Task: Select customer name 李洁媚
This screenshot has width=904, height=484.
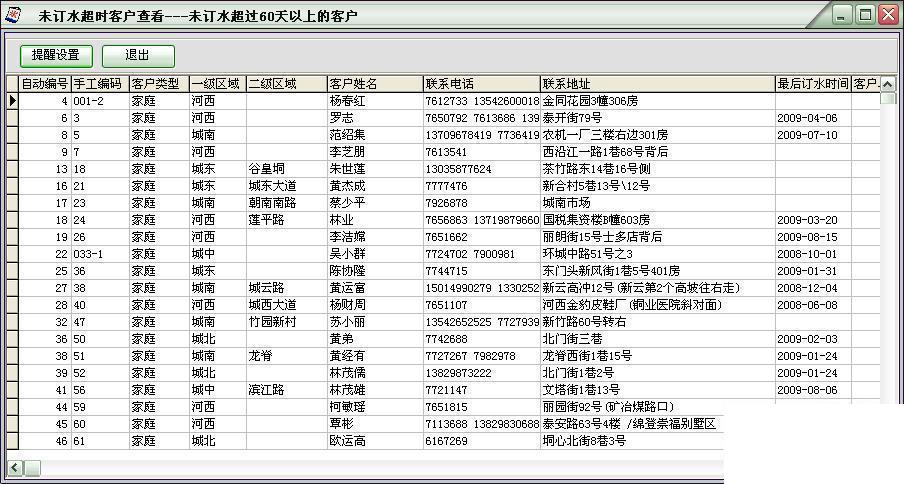Action: [x=347, y=237]
